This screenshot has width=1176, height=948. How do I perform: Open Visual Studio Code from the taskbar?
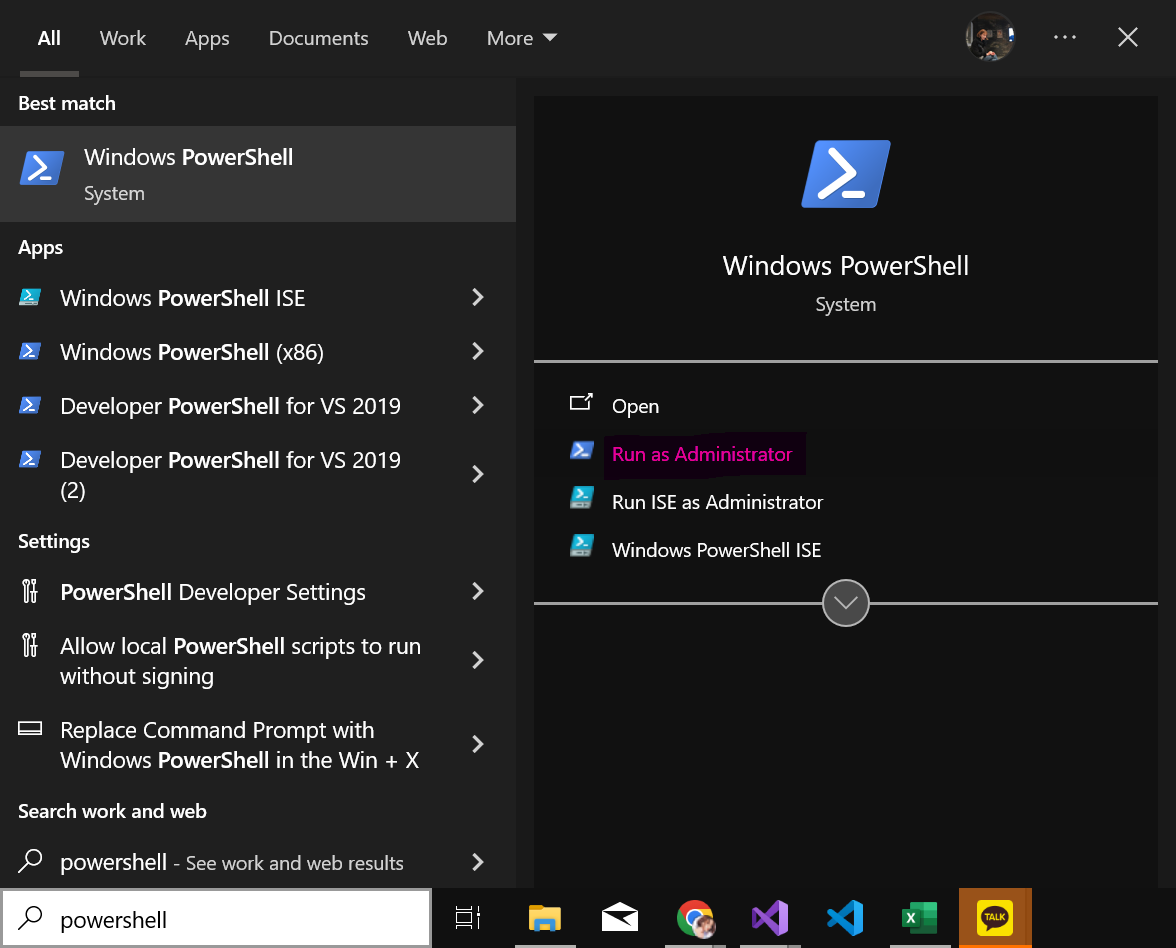tap(845, 918)
